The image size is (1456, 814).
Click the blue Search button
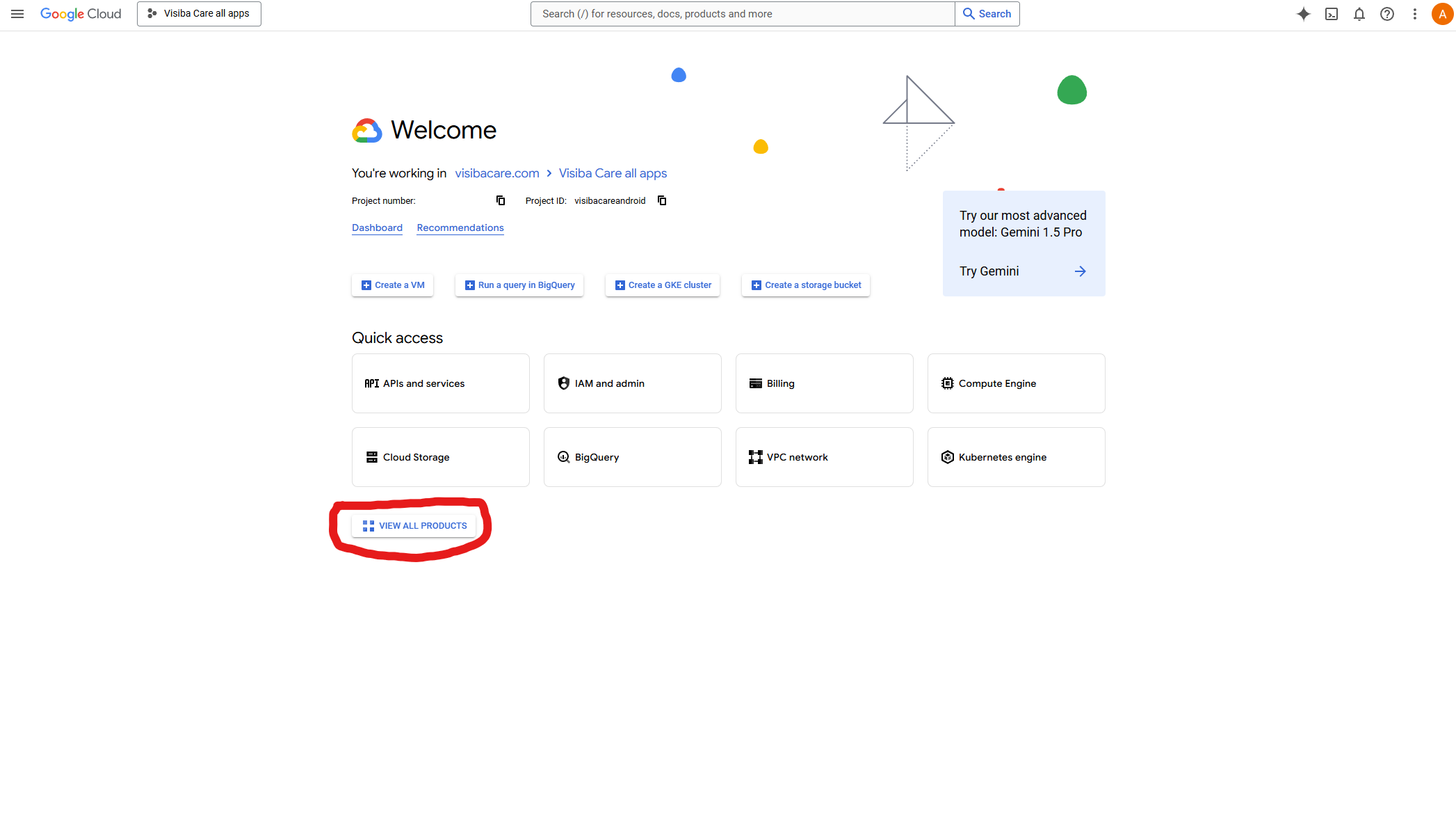click(x=987, y=14)
